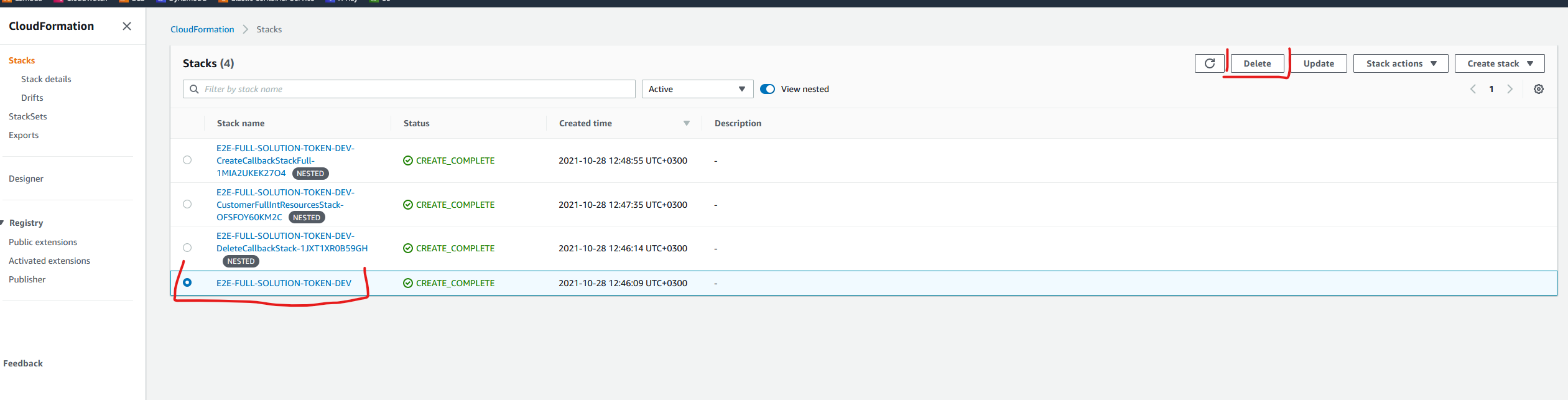Open the E2E-FULL-SOLUTION-TOKEN-DEV stack link
The height and width of the screenshot is (400, 1568).
284,283
